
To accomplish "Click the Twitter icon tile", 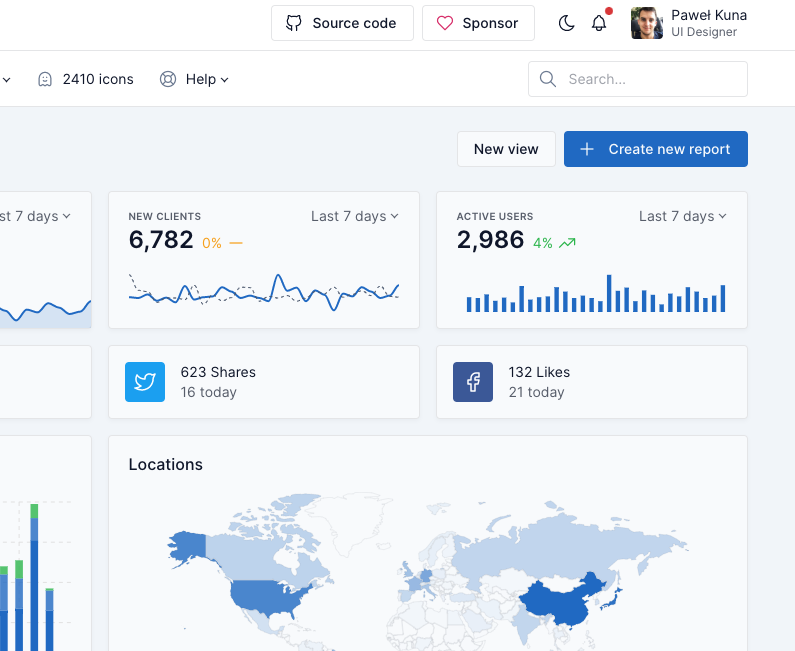I will [145, 382].
